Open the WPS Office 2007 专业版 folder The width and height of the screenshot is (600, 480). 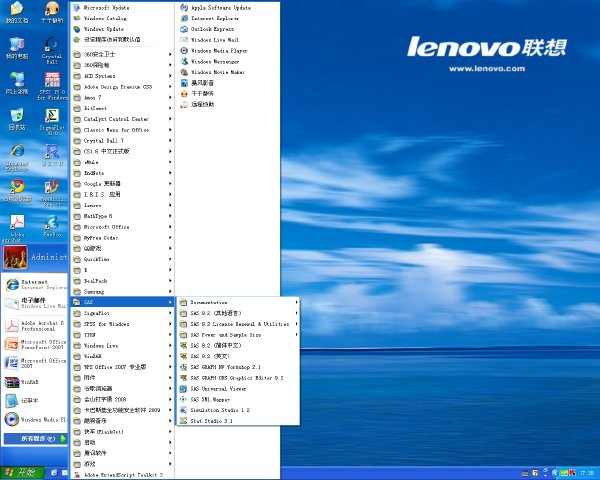(x=122, y=367)
